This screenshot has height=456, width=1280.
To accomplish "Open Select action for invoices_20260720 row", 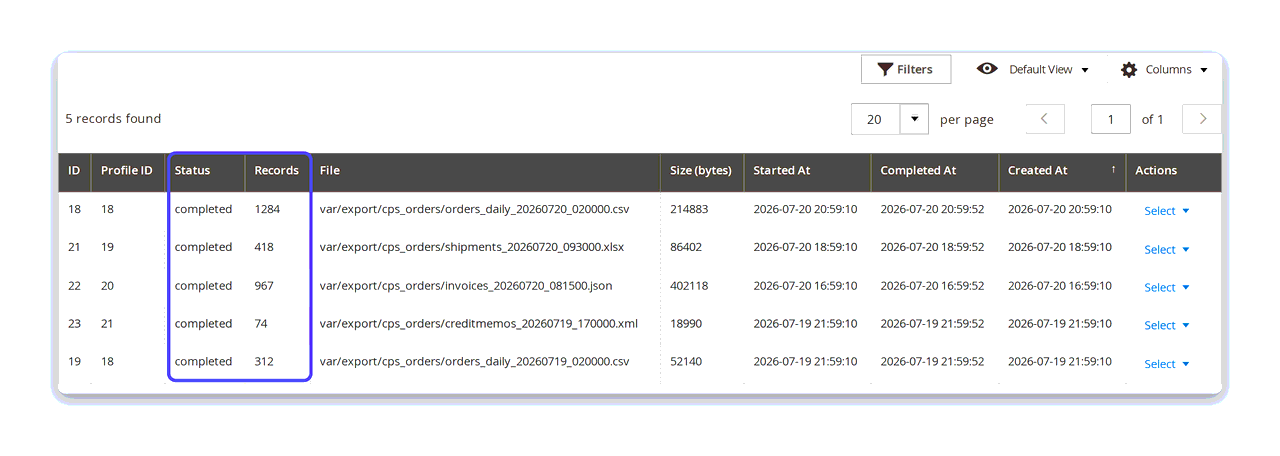I will click(x=1167, y=288).
